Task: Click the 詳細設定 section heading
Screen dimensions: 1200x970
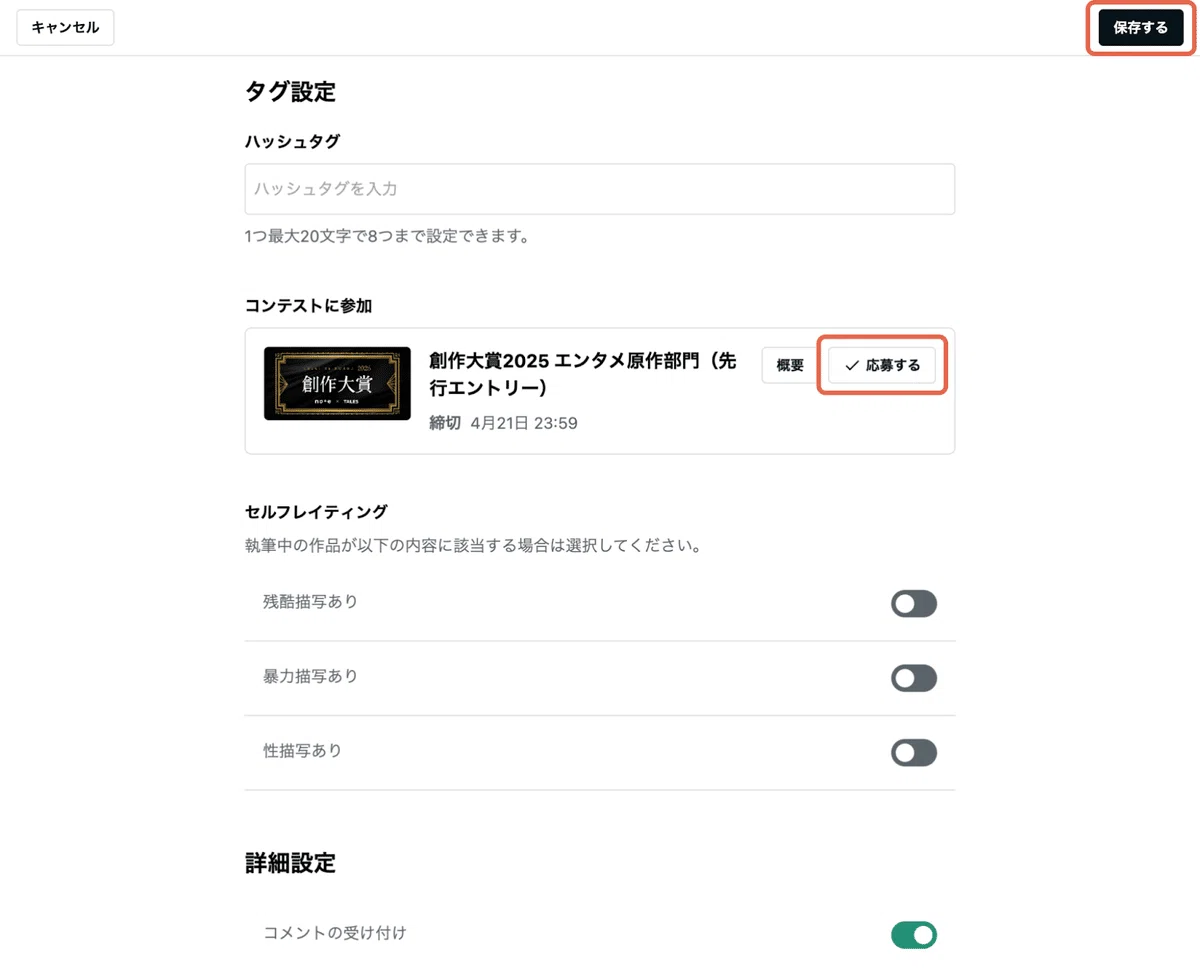Action: coord(290,863)
